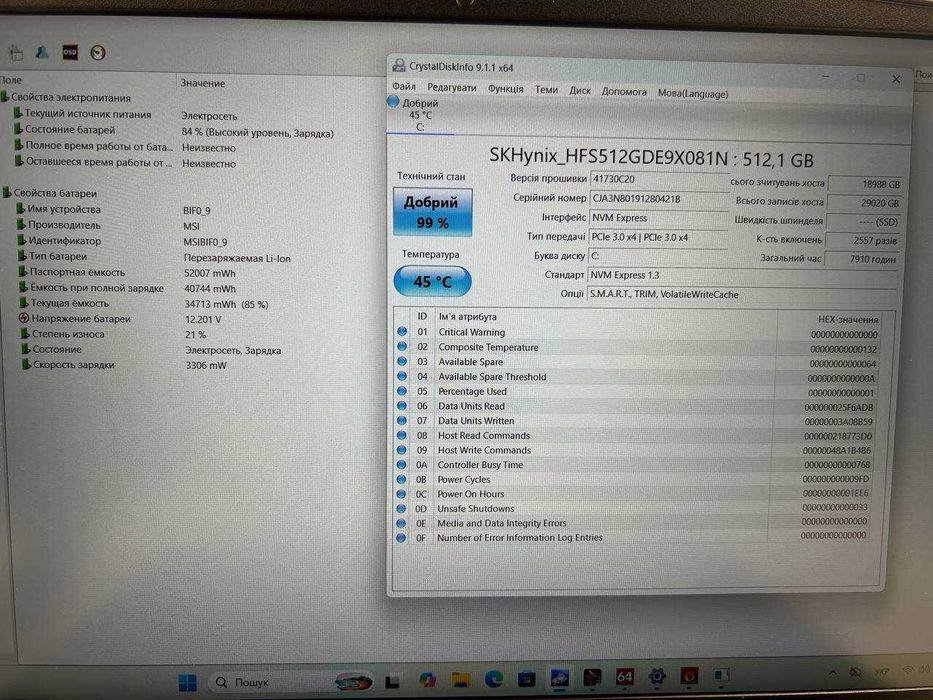Click the Добрий 99 % health status button
933x700 pixels.
click(x=433, y=212)
